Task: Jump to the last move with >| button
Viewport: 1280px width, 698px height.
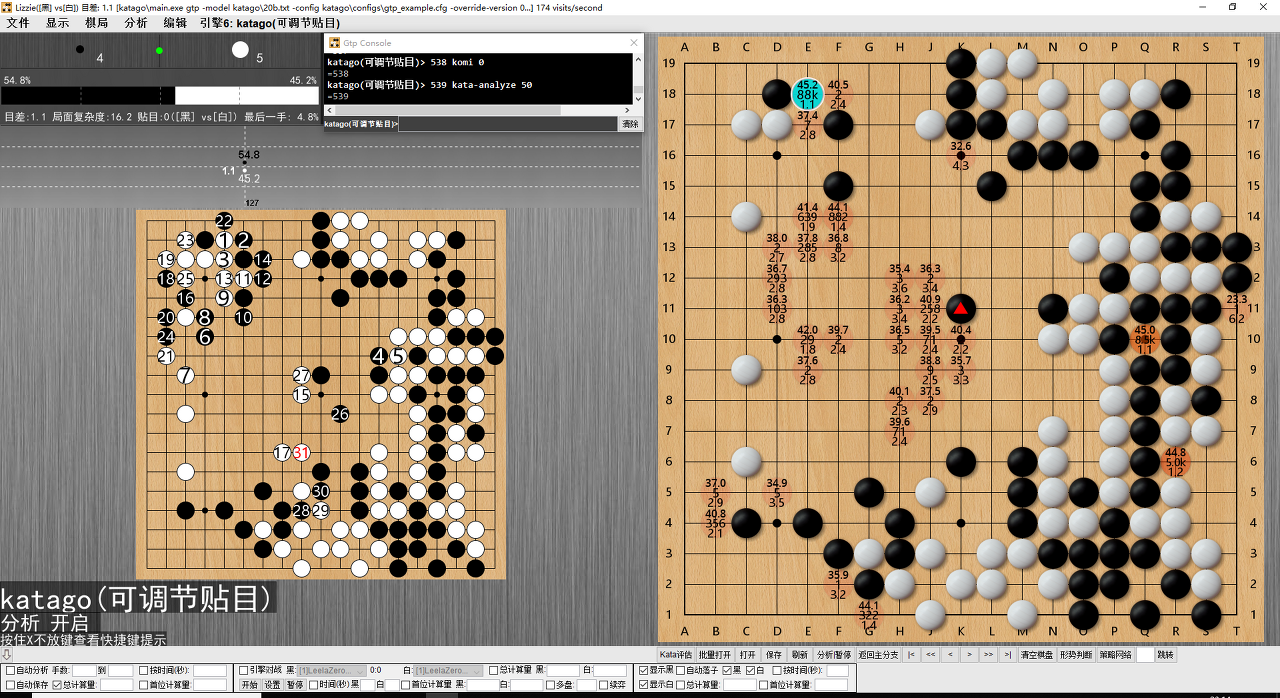Action: [1008, 654]
